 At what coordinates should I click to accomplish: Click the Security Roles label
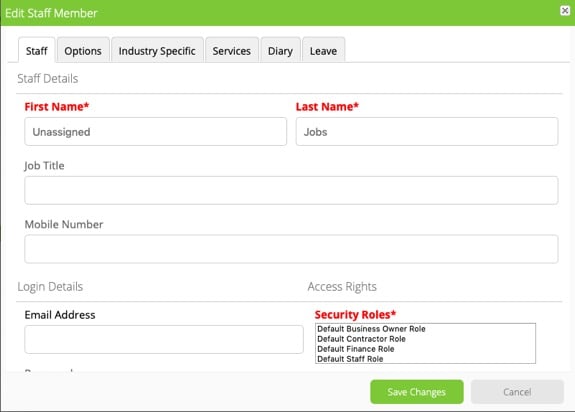pos(355,314)
